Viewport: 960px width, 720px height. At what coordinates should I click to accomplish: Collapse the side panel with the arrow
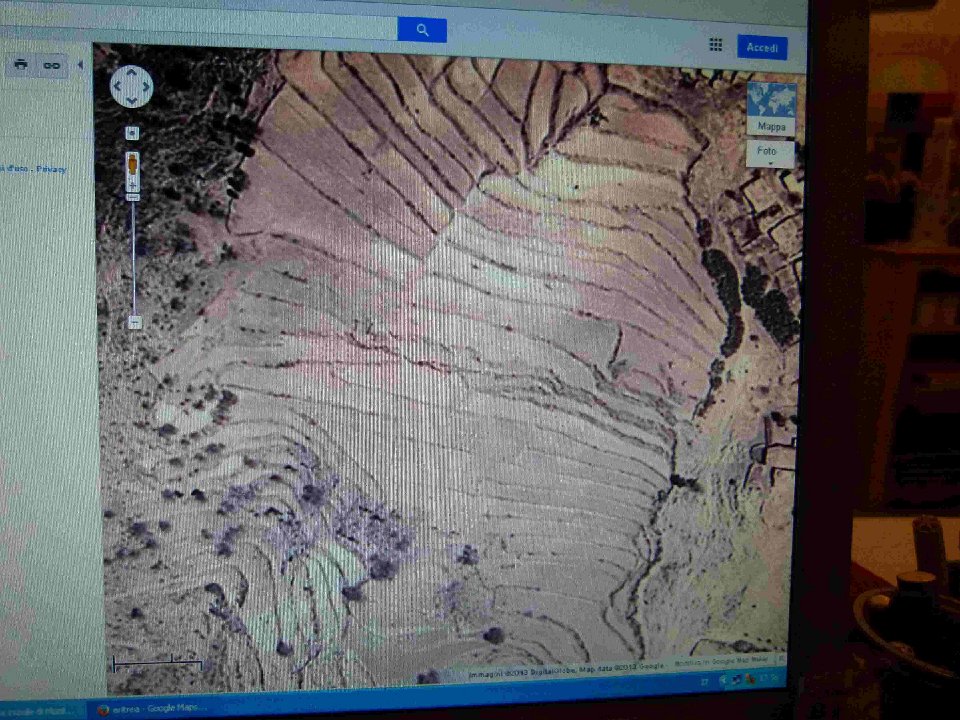[x=80, y=64]
